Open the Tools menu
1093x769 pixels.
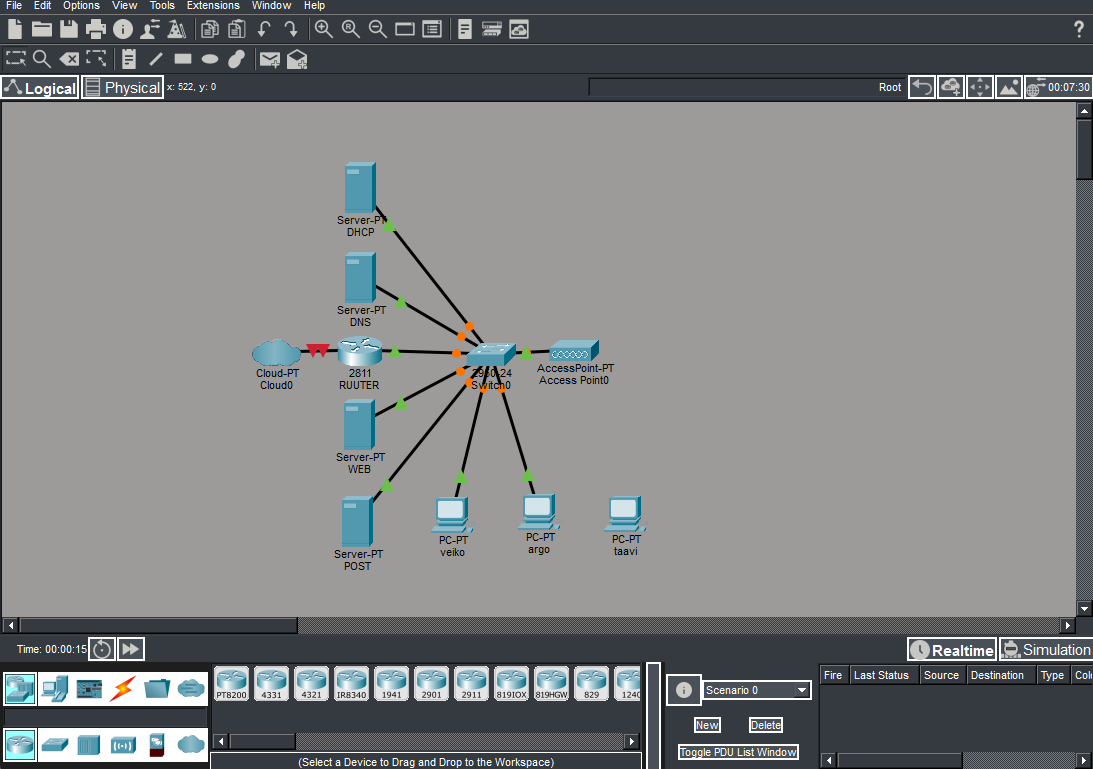pos(162,6)
